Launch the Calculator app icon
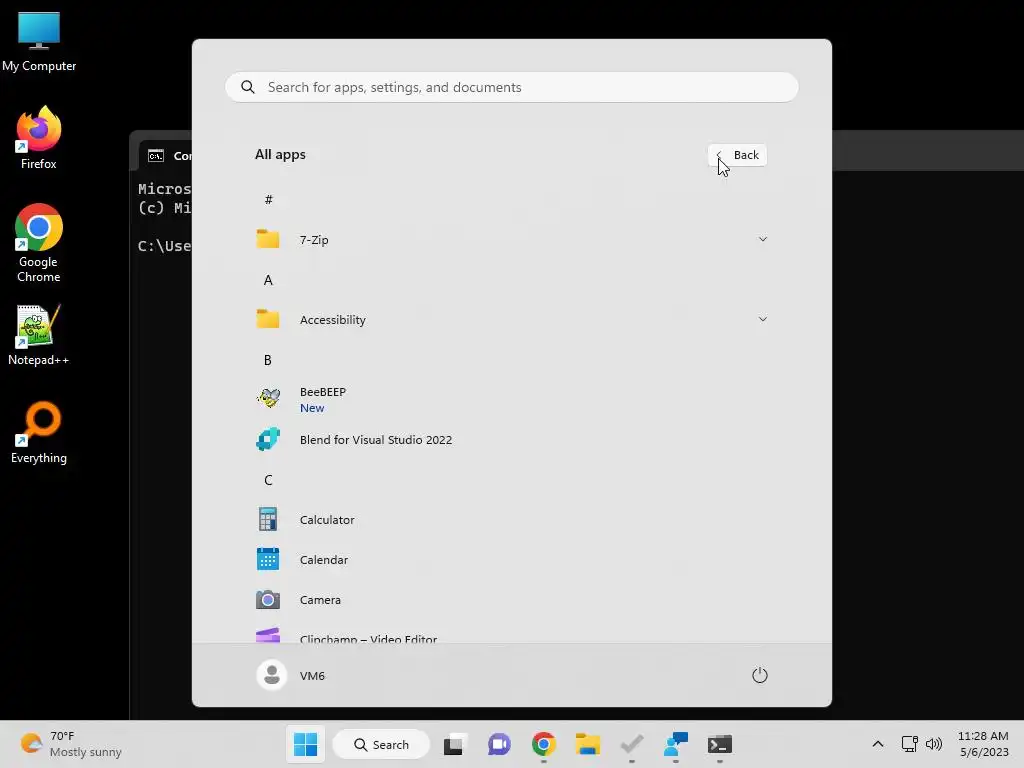Image resolution: width=1024 pixels, height=768 pixels. click(268, 520)
